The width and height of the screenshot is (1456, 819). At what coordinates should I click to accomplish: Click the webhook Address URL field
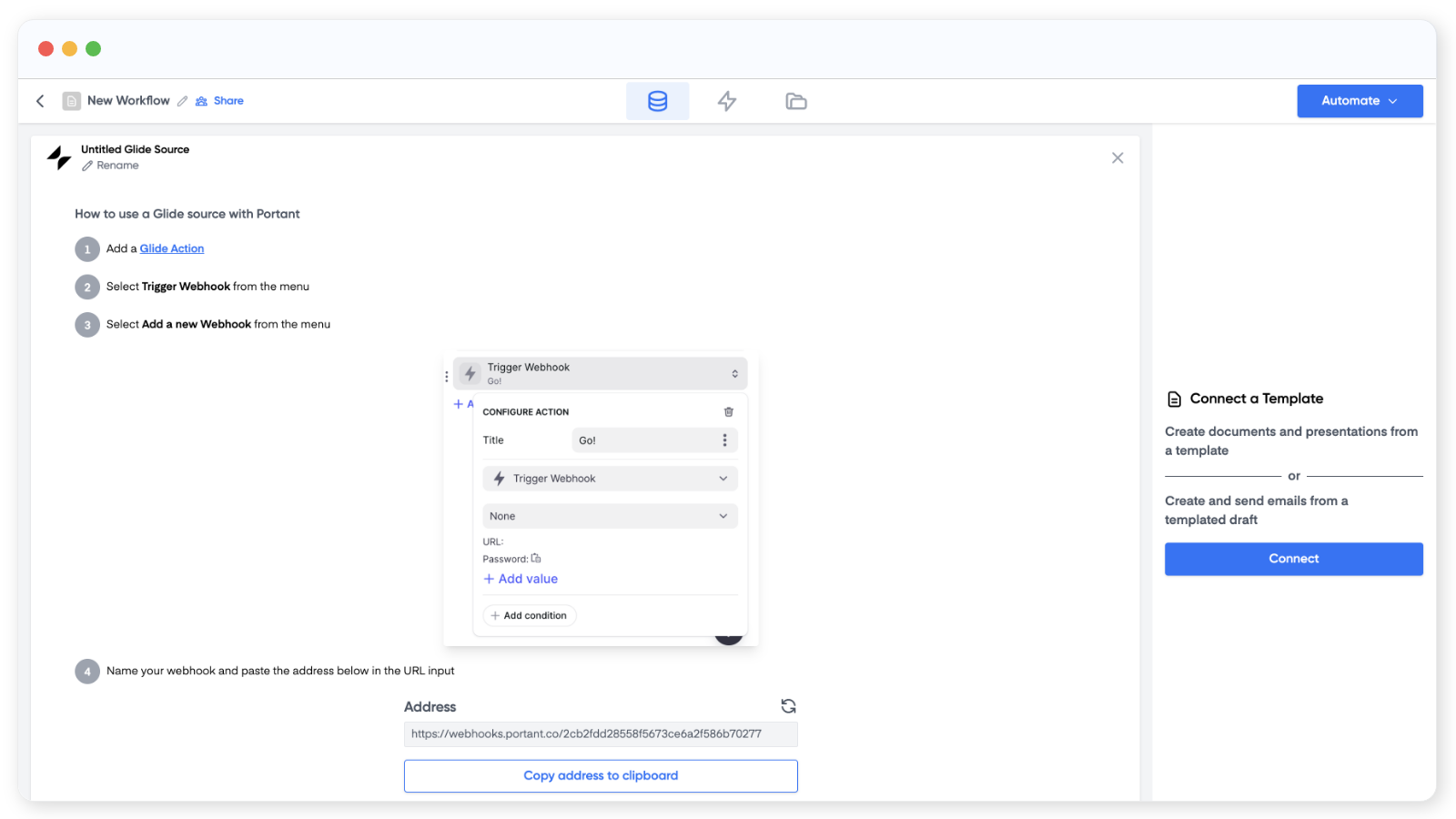click(x=601, y=734)
